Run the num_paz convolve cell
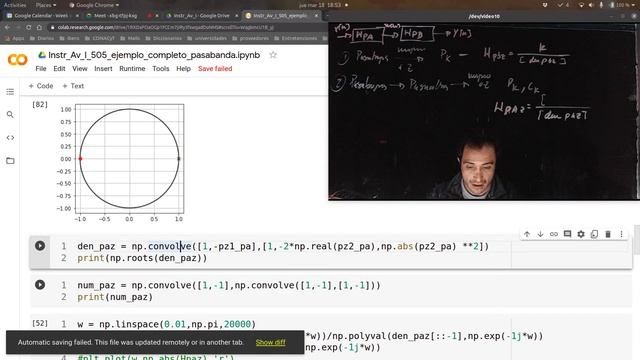This screenshot has height=360, width=640. click(x=40, y=284)
